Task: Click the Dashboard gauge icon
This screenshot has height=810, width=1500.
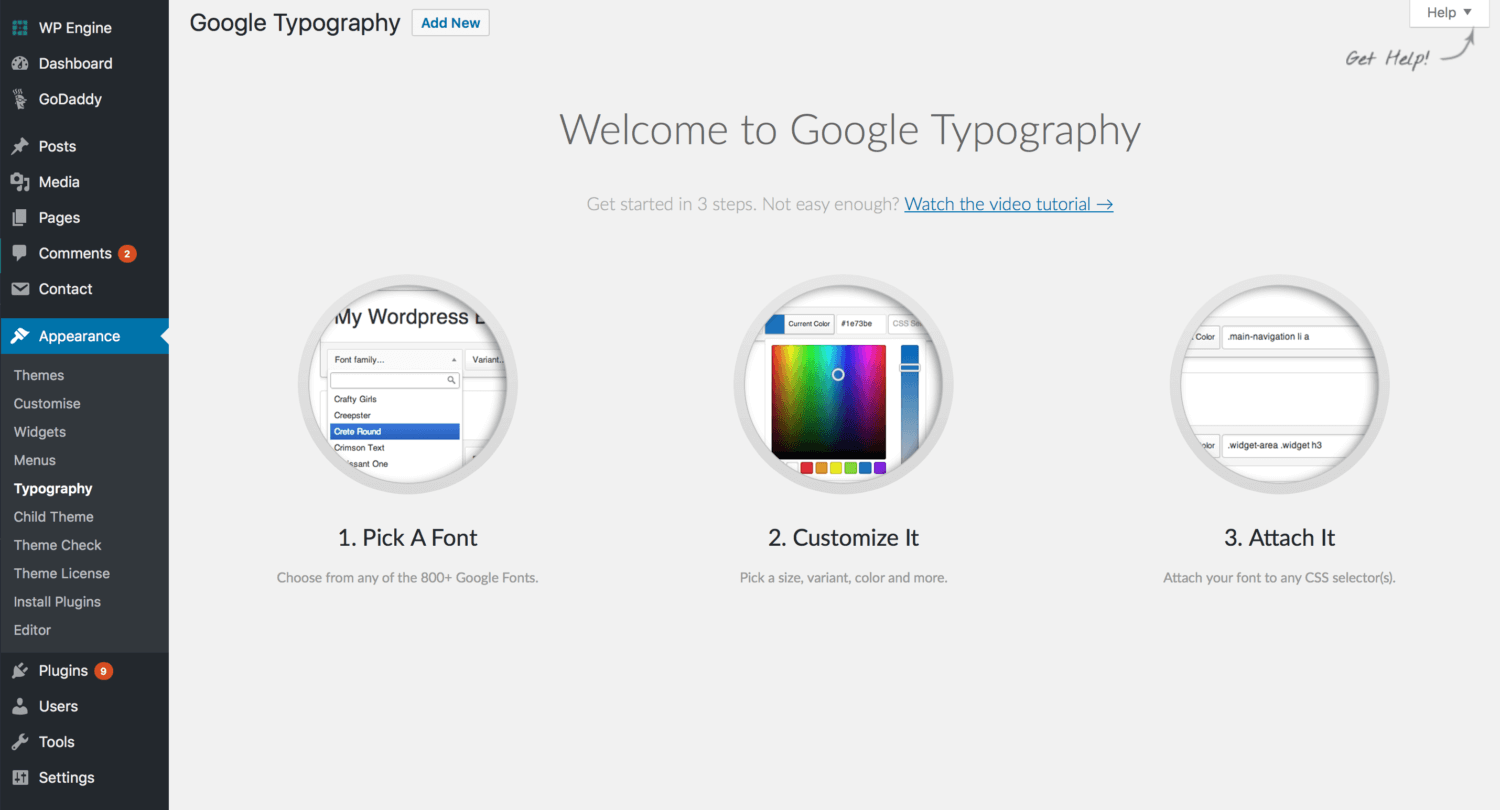Action: click(20, 64)
